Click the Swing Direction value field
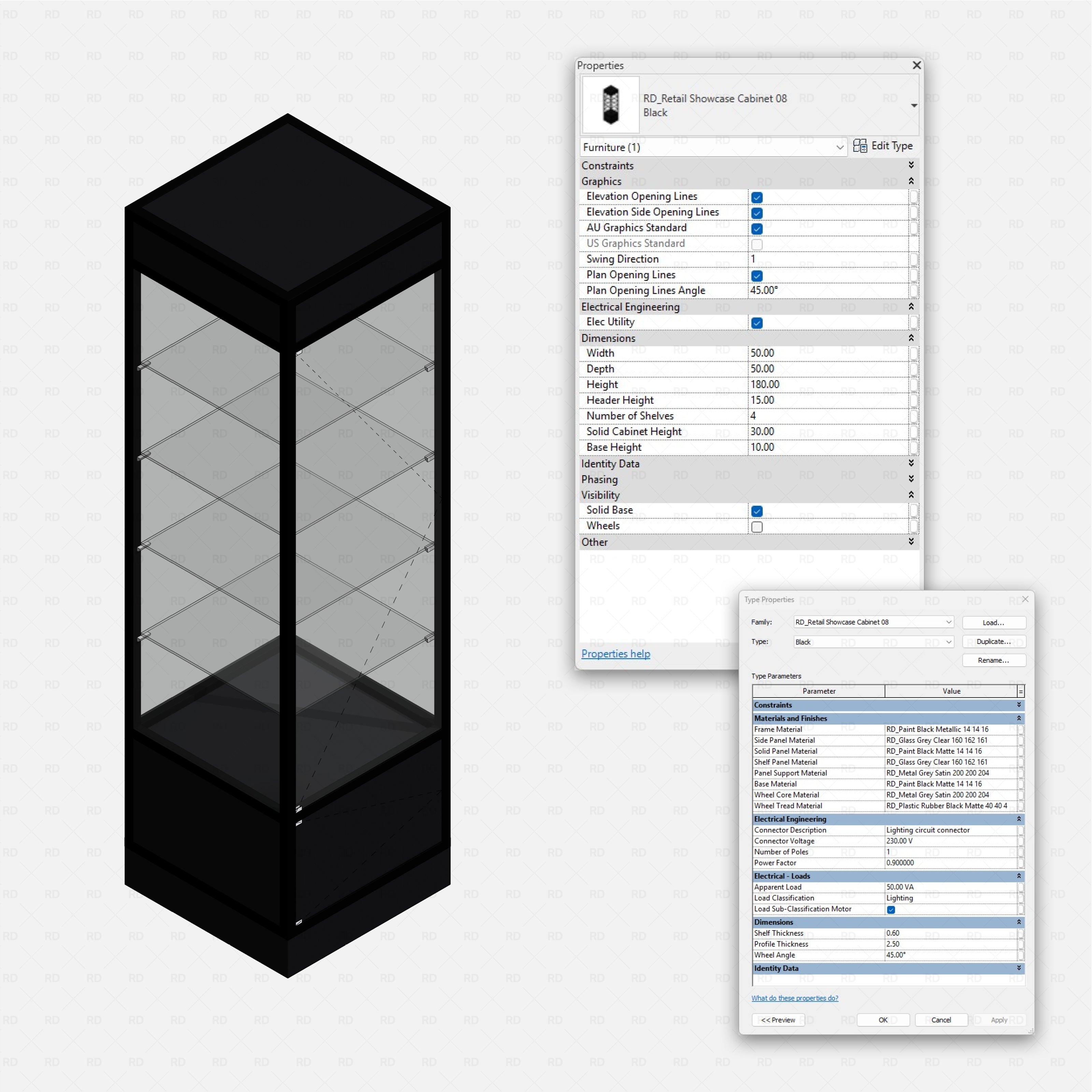The height and width of the screenshot is (1092, 1092). tap(828, 259)
